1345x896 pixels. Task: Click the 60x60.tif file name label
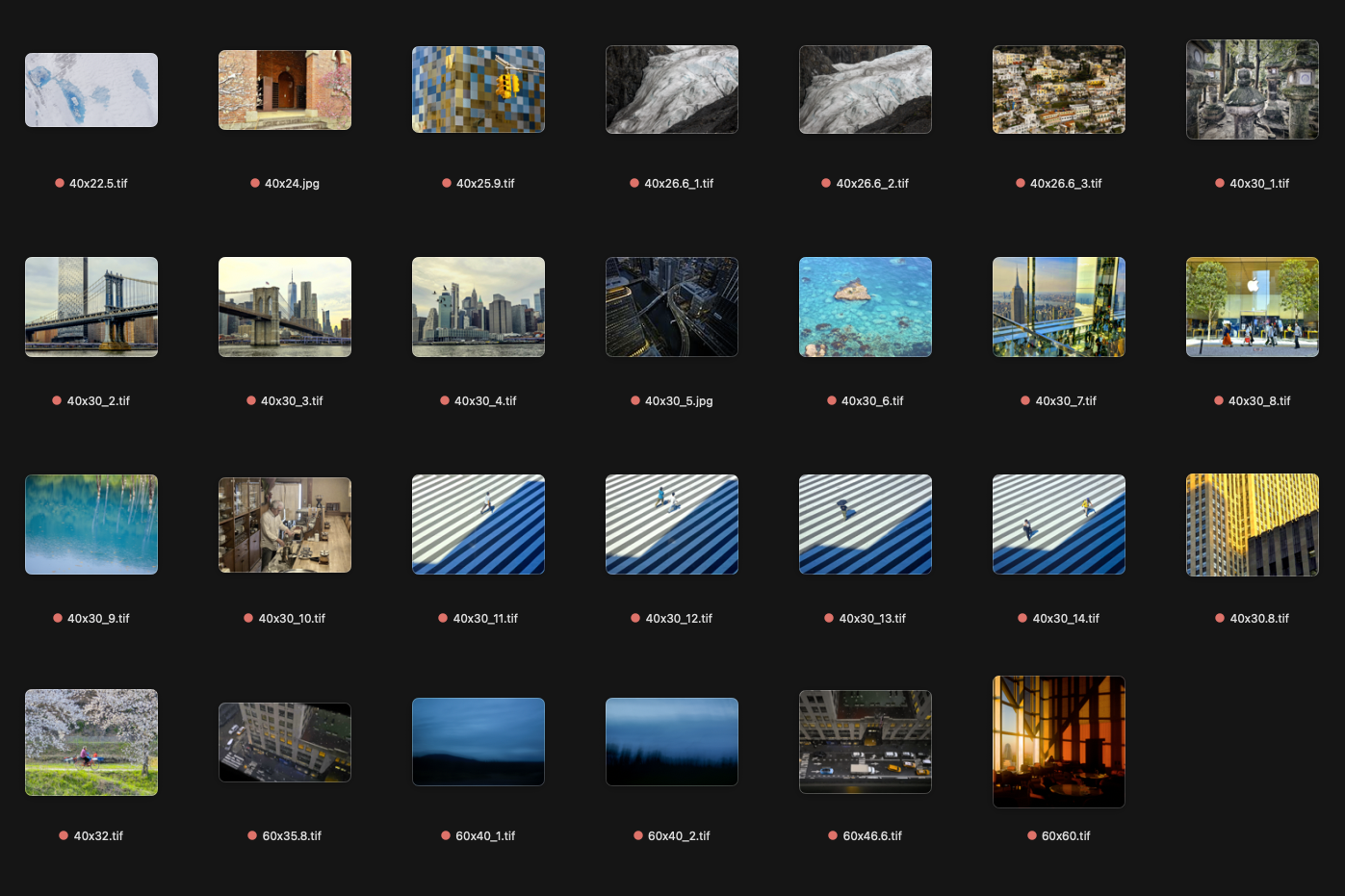(1066, 835)
